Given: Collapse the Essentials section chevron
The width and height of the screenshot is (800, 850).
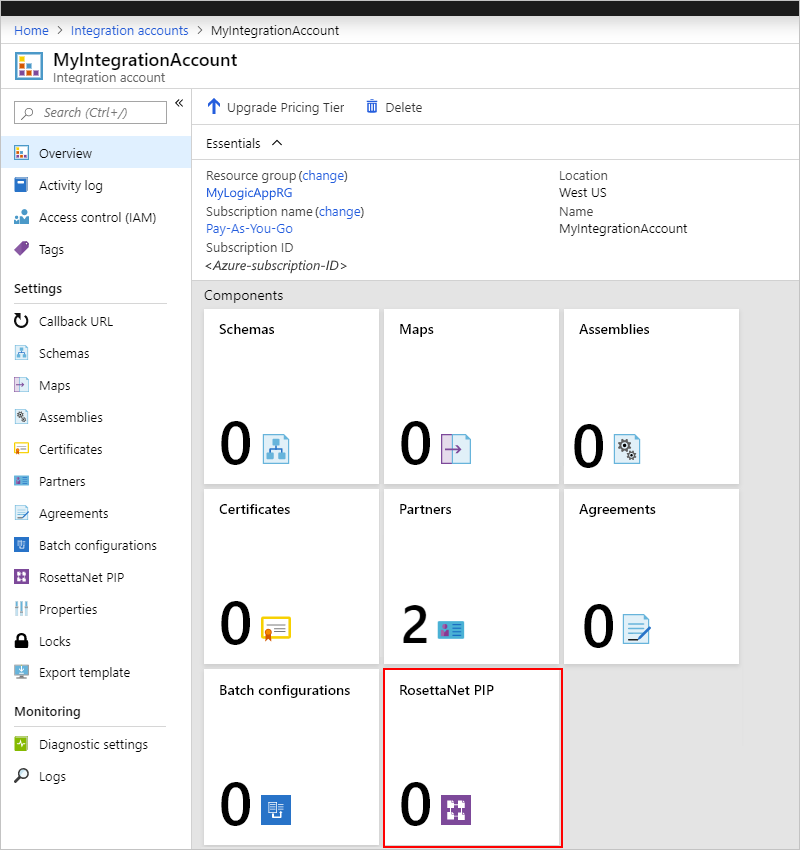Looking at the screenshot, I should coord(277,143).
